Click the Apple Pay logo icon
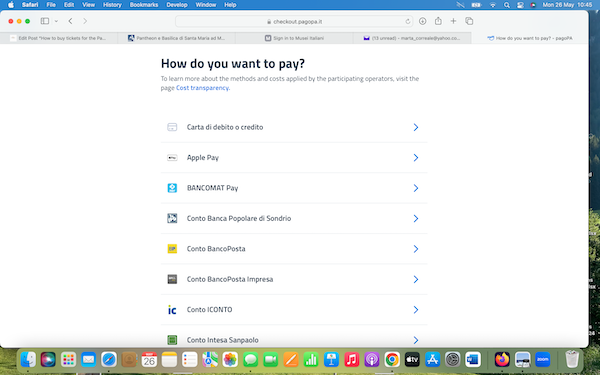Image resolution: width=600 pixels, height=375 pixels. [172, 158]
